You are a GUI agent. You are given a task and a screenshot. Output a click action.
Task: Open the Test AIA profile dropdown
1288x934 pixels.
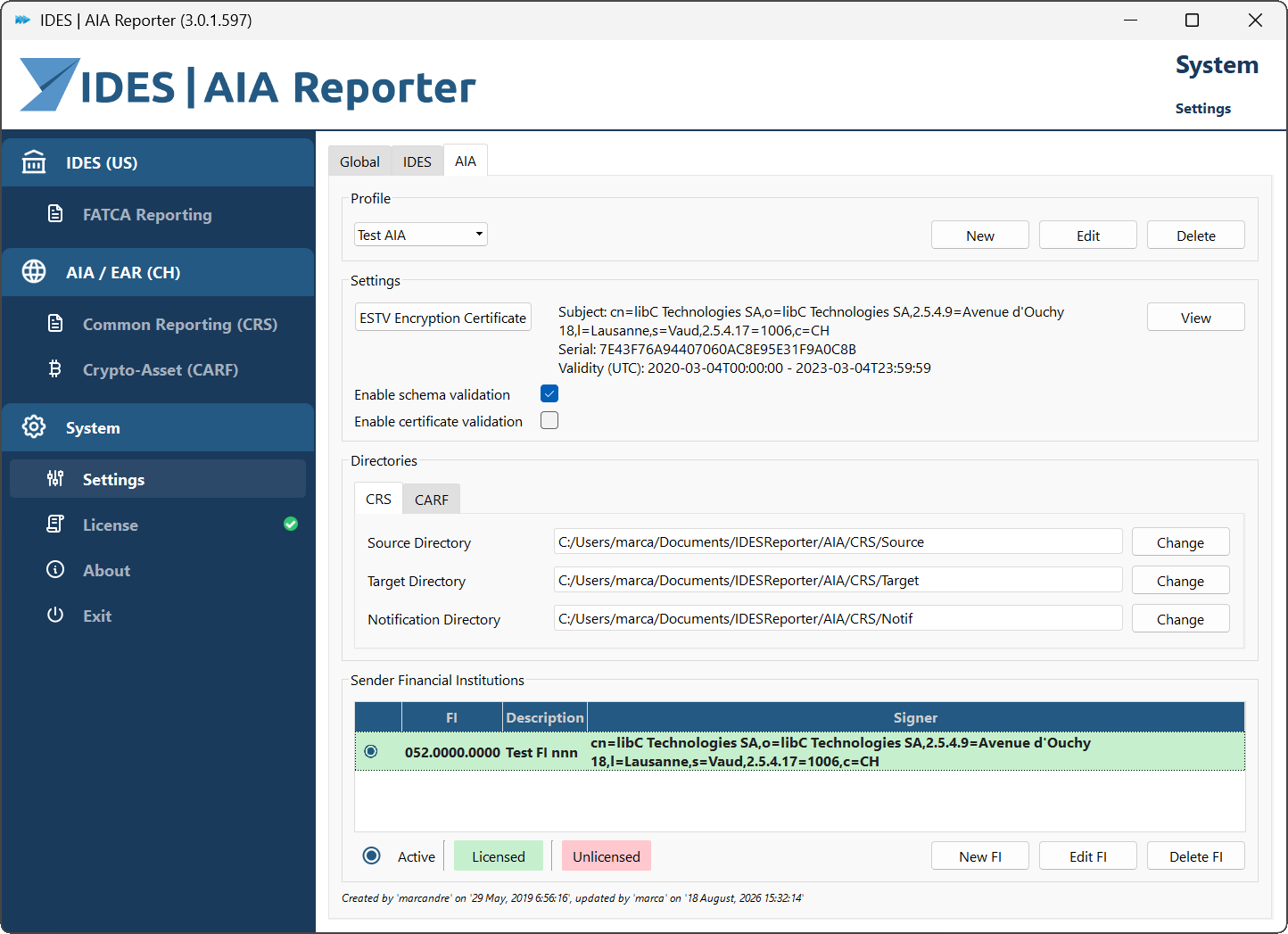(x=421, y=235)
